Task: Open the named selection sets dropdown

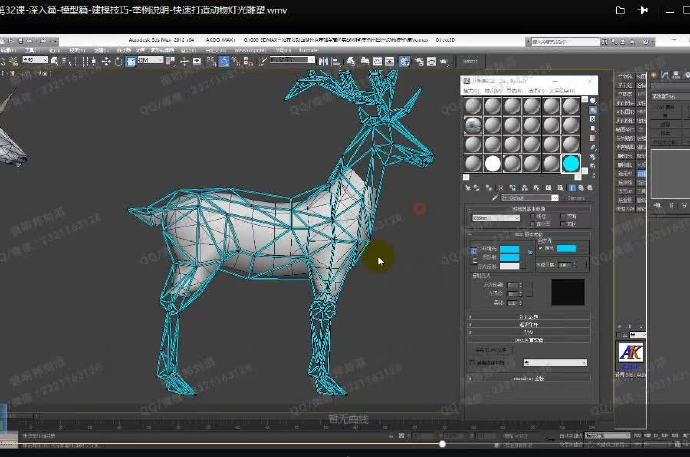Action: [x=293, y=59]
